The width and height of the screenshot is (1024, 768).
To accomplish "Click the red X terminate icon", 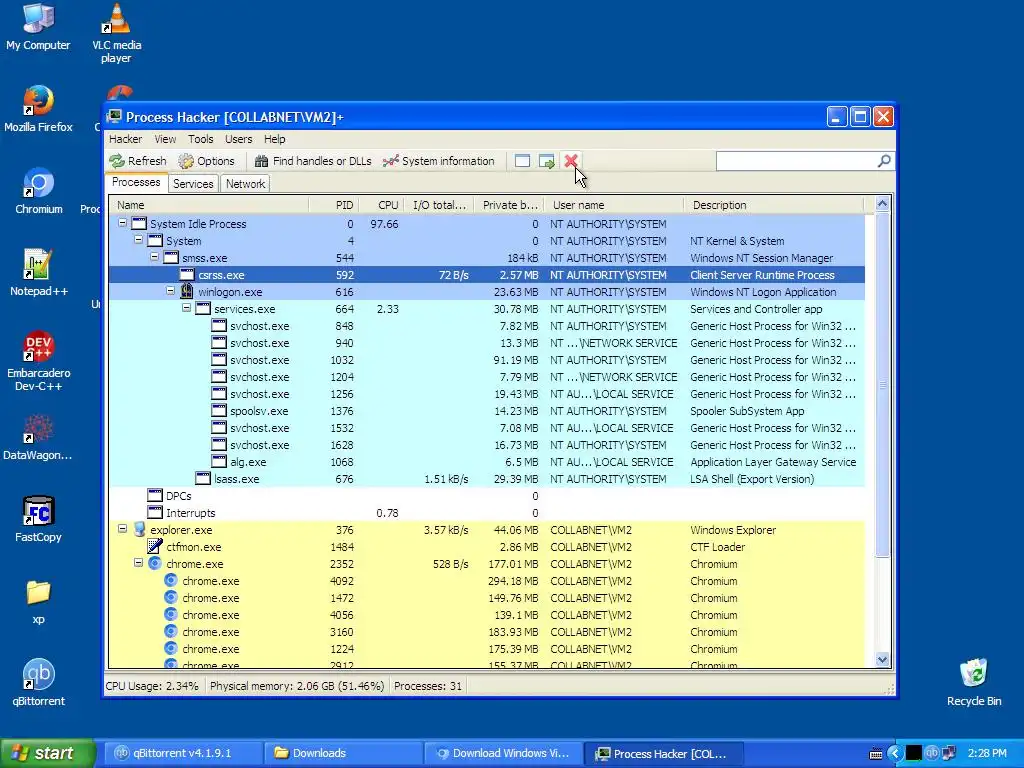I will (x=571, y=161).
